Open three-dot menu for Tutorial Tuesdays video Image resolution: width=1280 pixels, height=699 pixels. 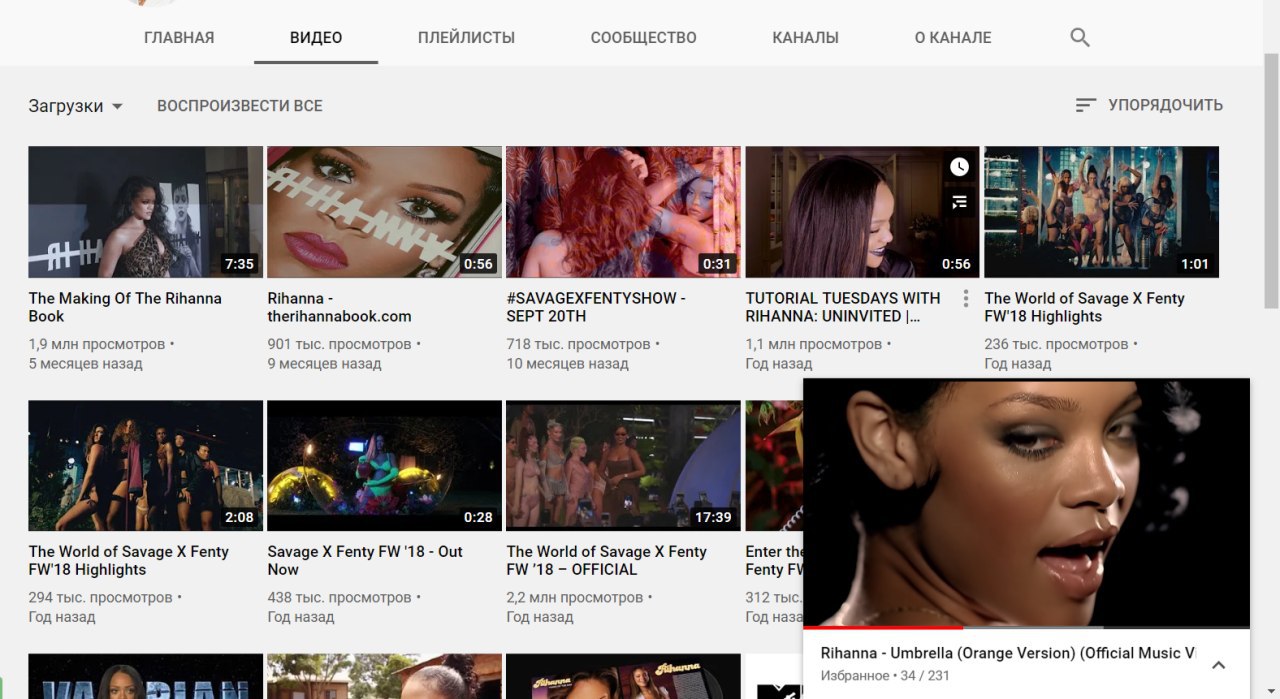click(965, 299)
